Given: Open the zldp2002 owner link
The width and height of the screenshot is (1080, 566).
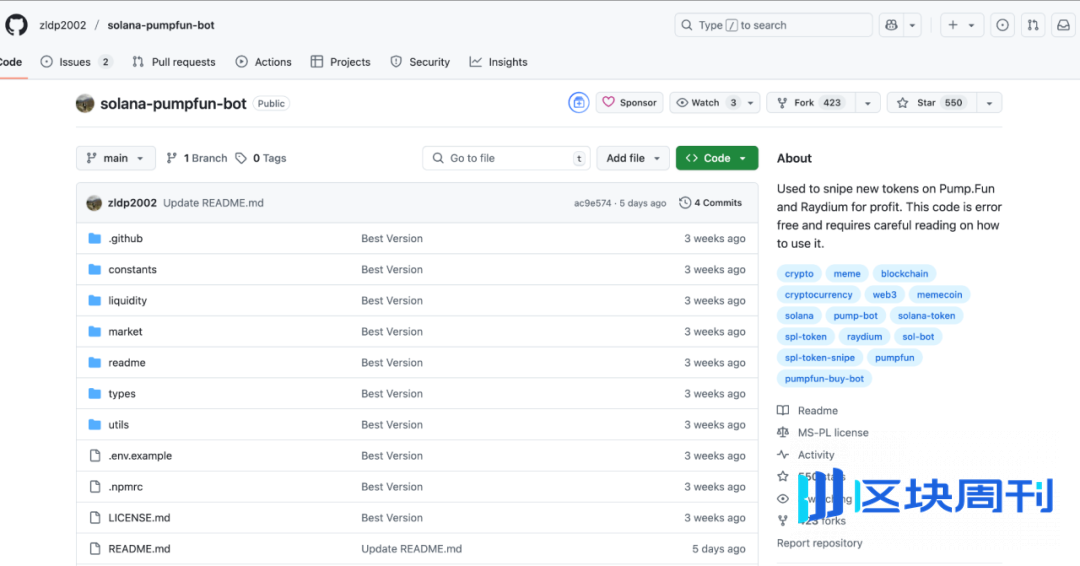Looking at the screenshot, I should click(63, 25).
